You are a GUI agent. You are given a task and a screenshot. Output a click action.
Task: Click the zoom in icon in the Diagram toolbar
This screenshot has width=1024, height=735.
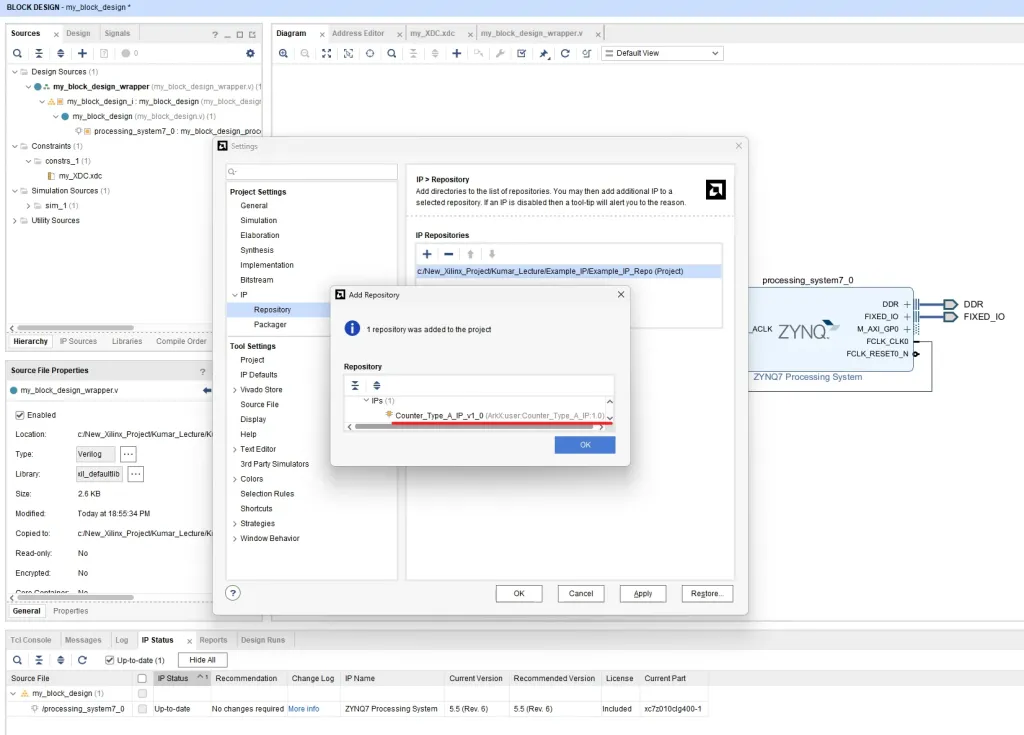pos(284,53)
